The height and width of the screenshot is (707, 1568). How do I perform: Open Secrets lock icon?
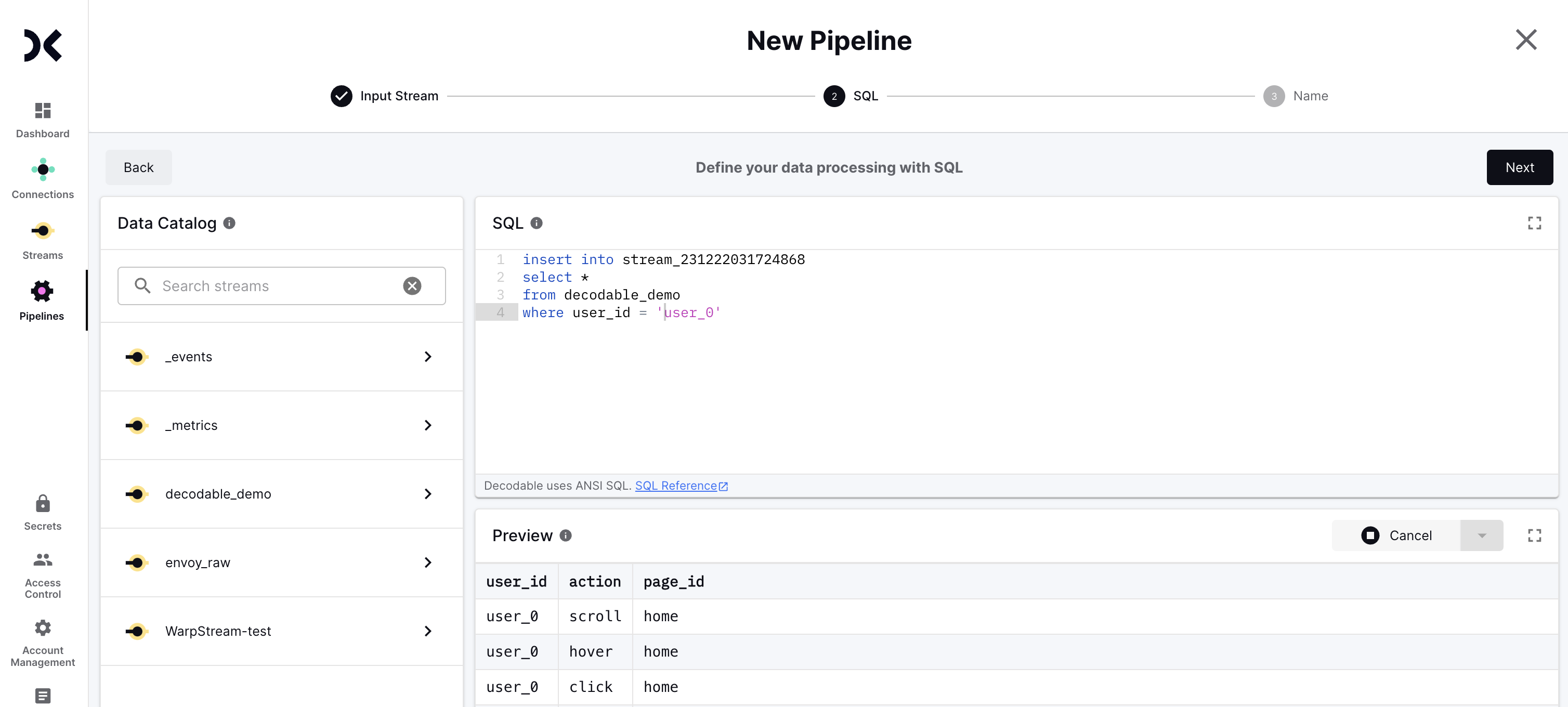pos(43,504)
